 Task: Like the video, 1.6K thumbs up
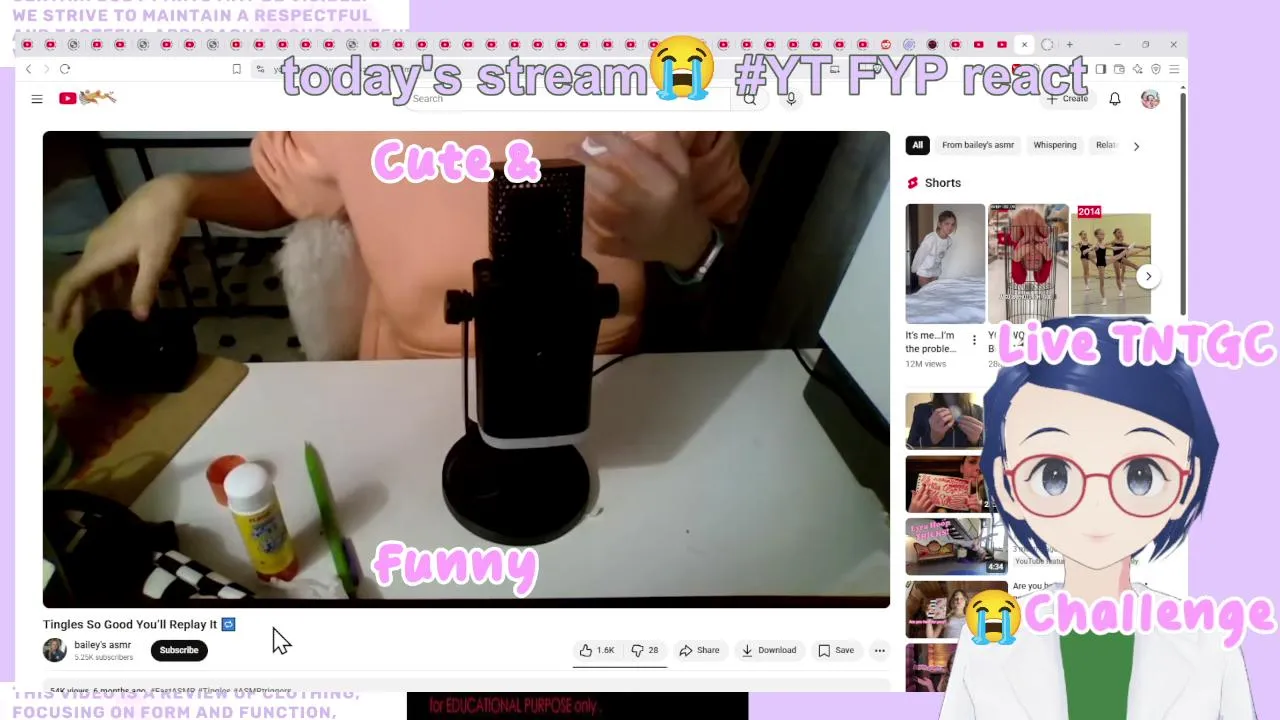tap(597, 650)
